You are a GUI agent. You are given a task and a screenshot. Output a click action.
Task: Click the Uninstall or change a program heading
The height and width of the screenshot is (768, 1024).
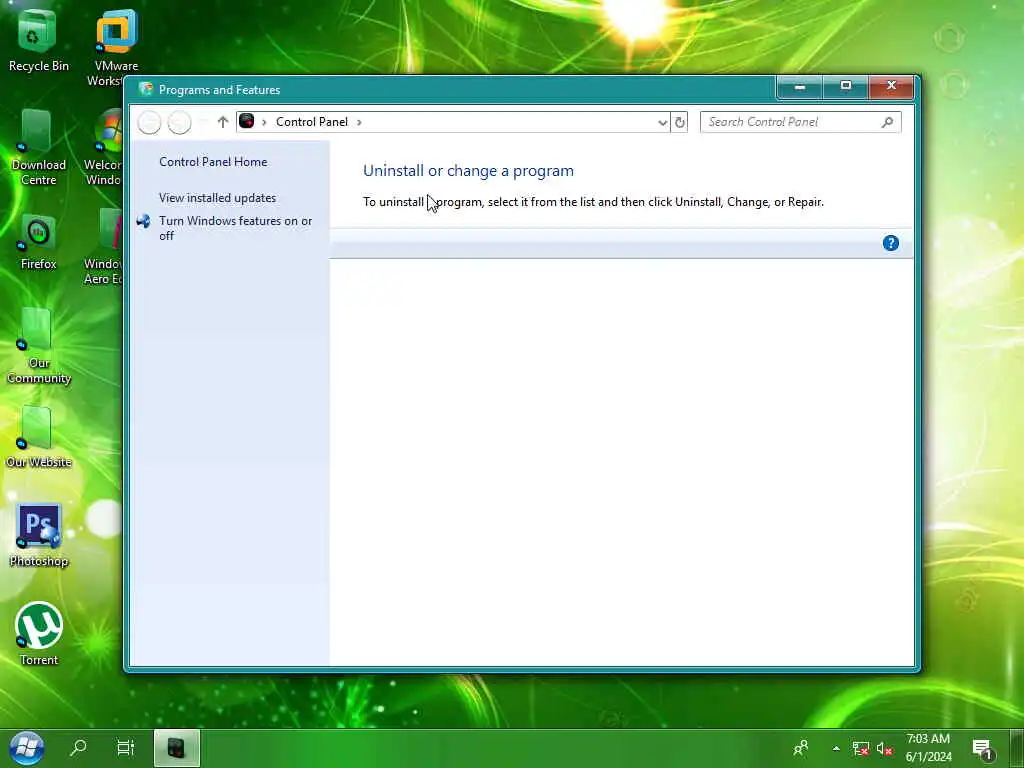click(468, 171)
